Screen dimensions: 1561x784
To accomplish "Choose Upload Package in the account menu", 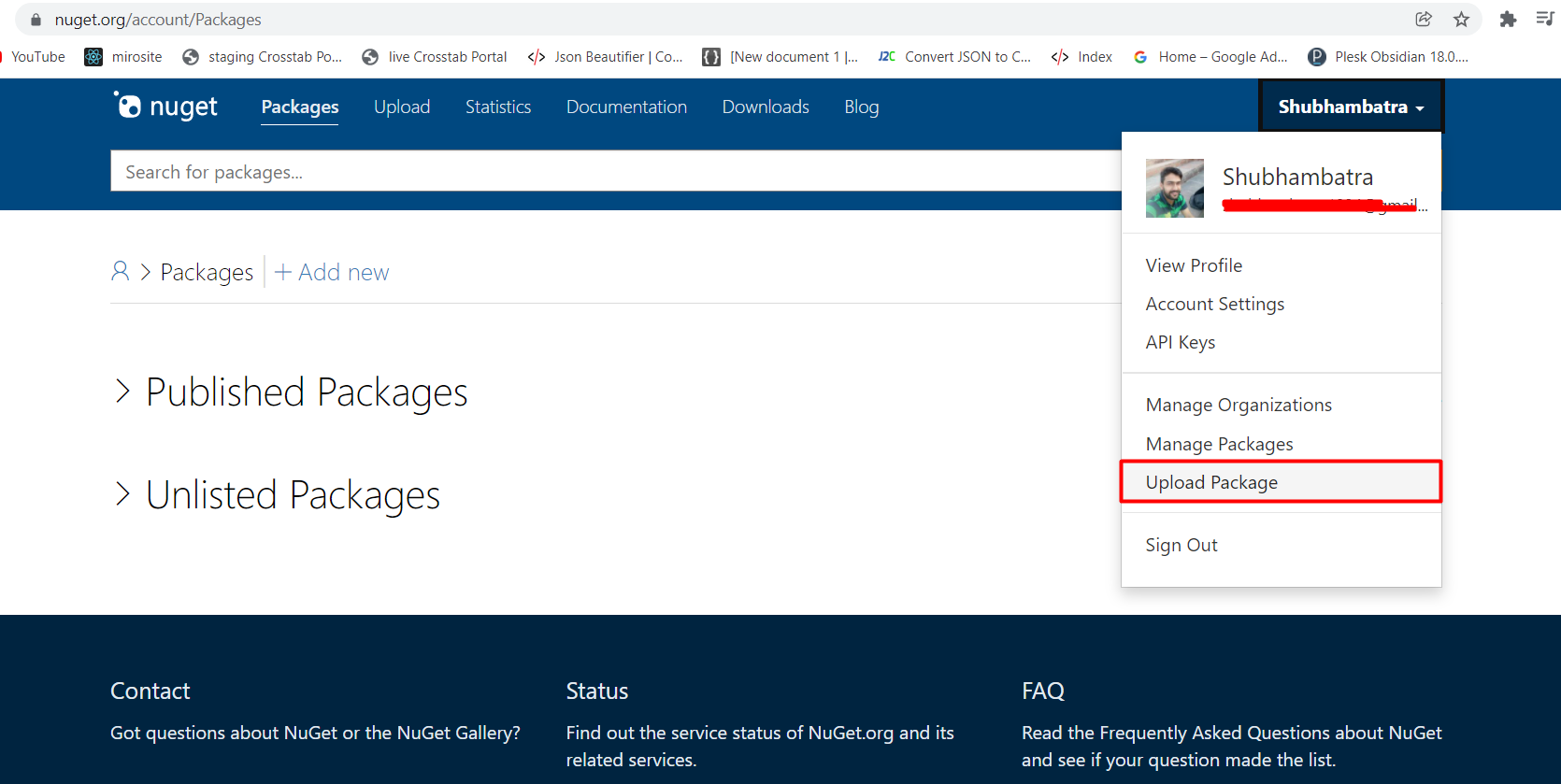I will (1281, 482).
